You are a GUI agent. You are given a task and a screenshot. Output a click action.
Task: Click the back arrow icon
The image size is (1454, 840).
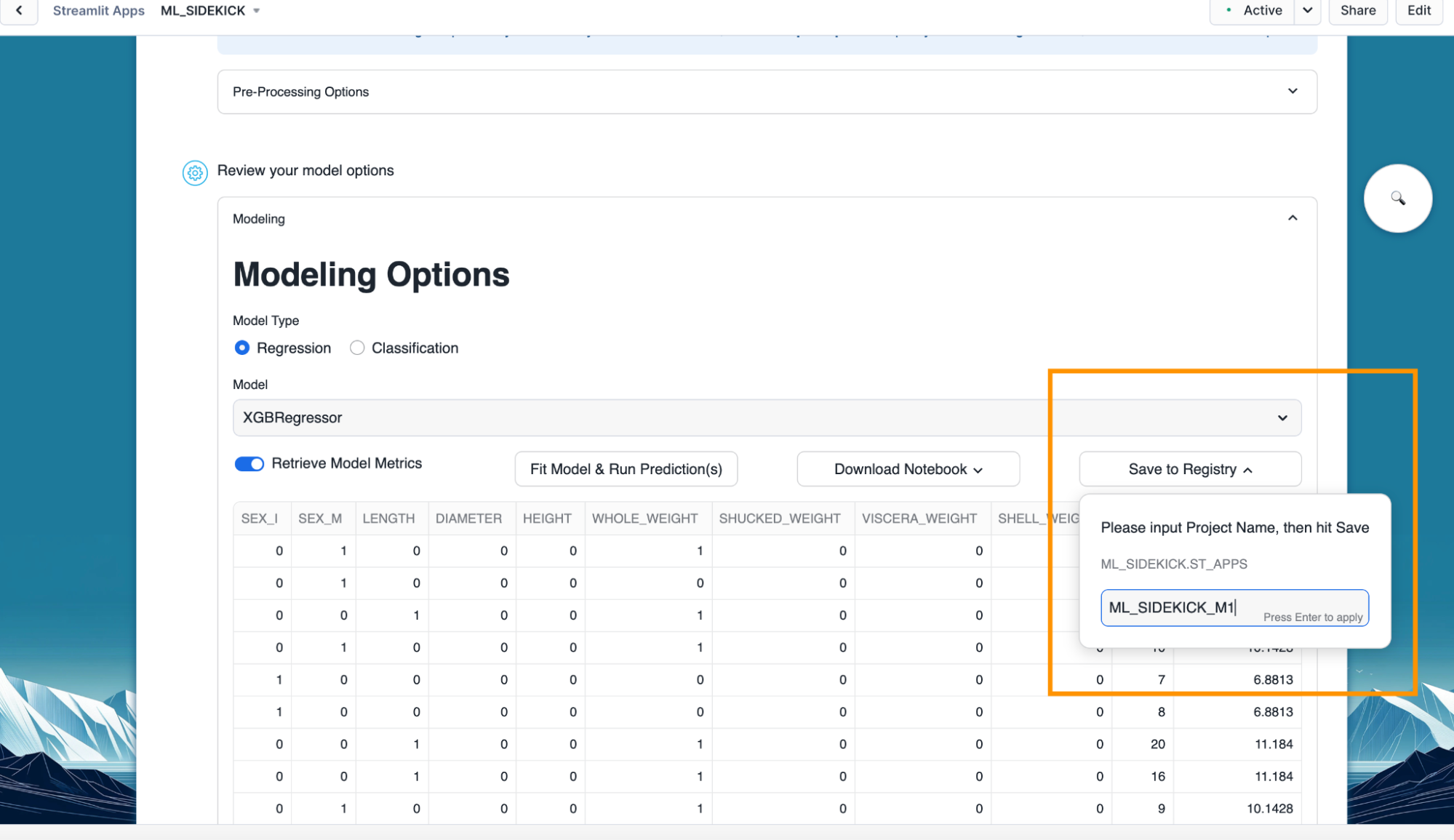[19, 11]
